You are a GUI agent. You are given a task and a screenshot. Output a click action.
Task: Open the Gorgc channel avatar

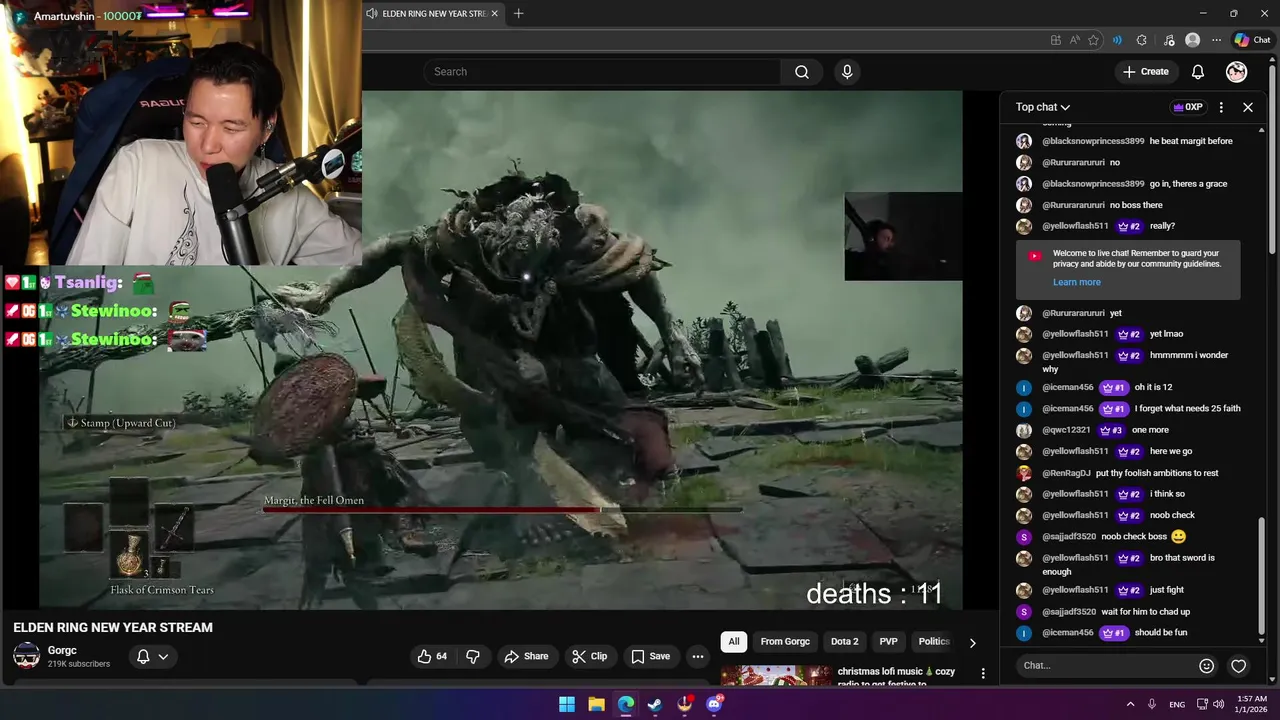coord(26,657)
